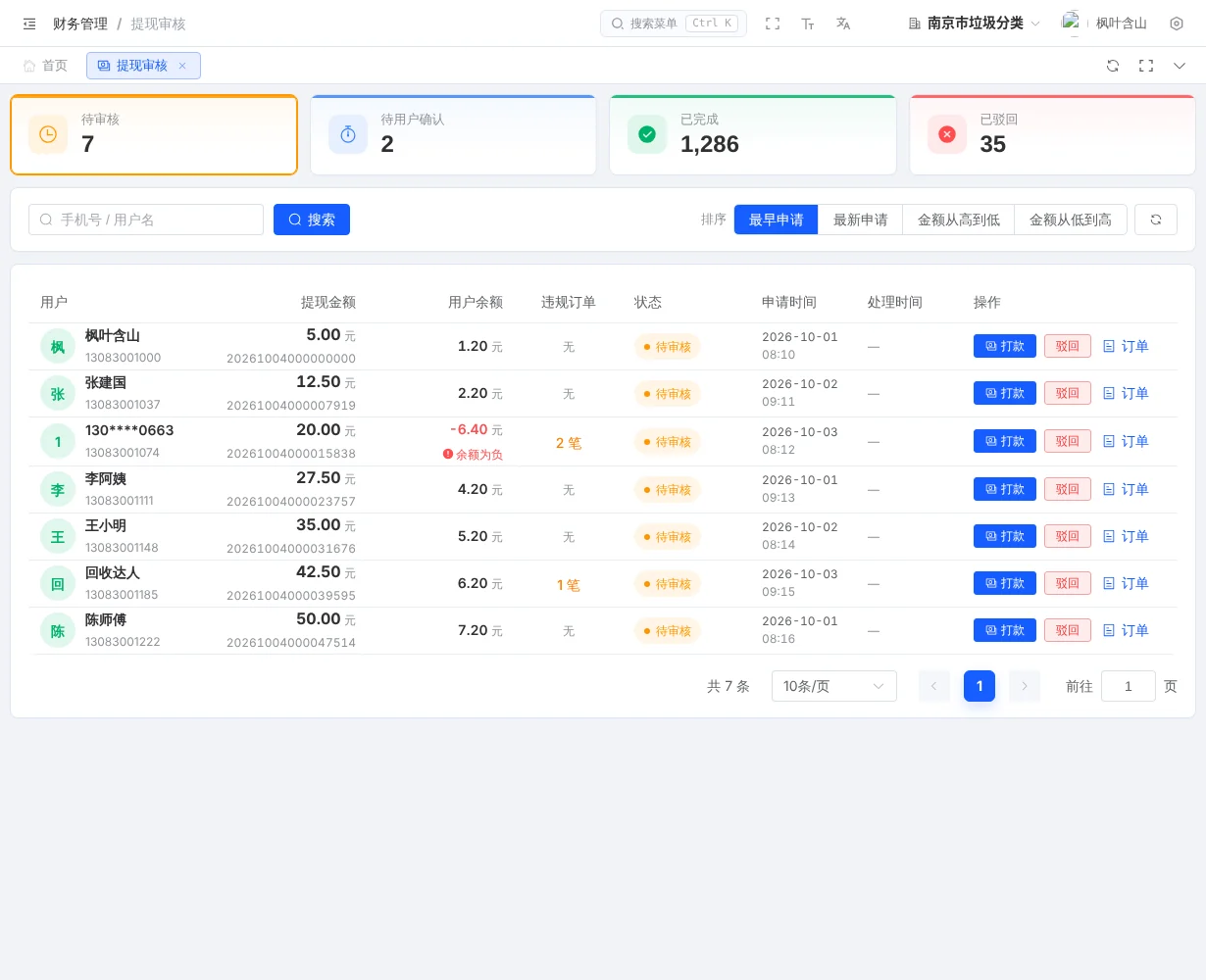Select the 已完成 status card

tap(753, 135)
